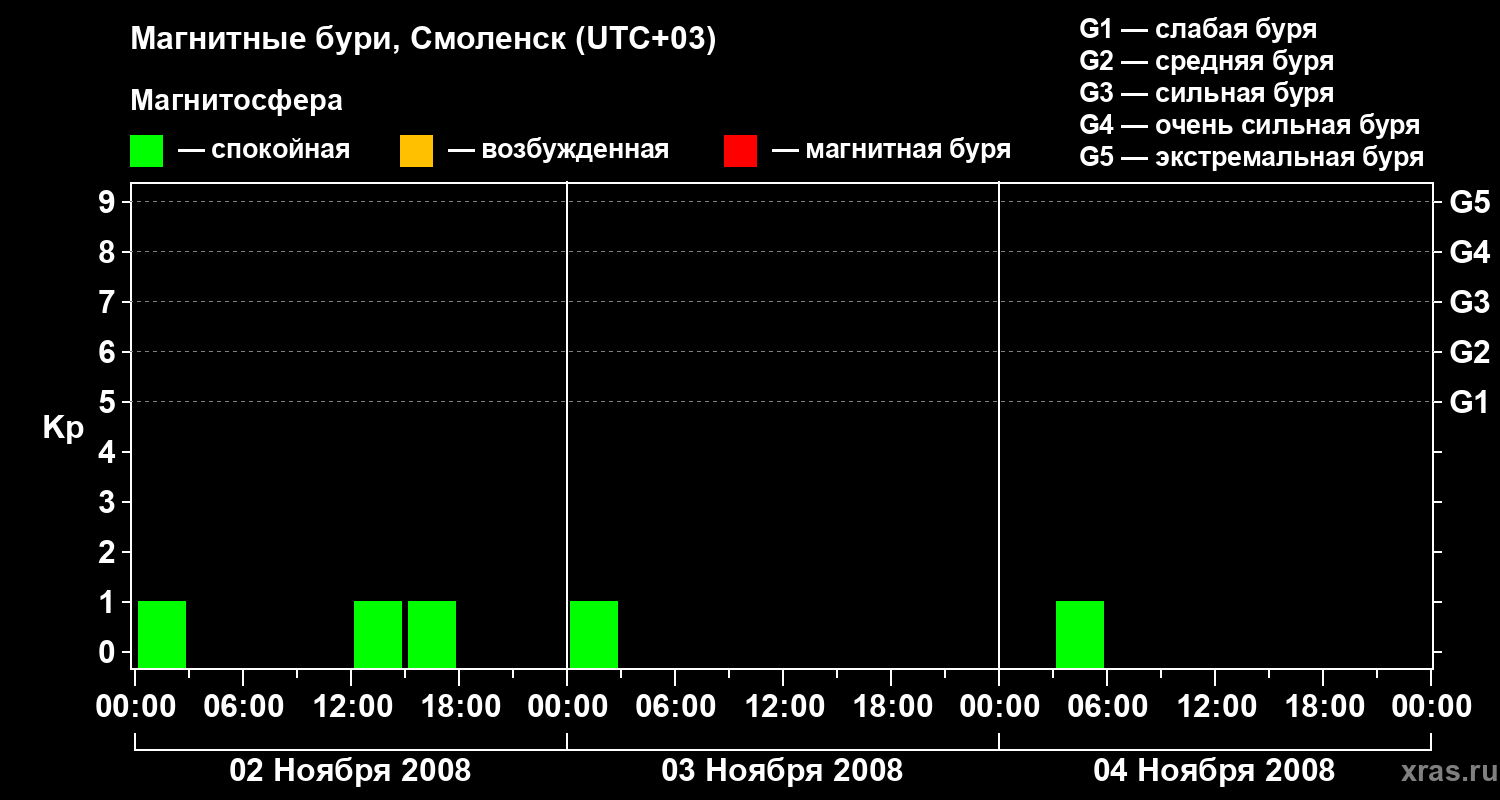Click the '06:00' tick label under 03 Ноября

(674, 707)
